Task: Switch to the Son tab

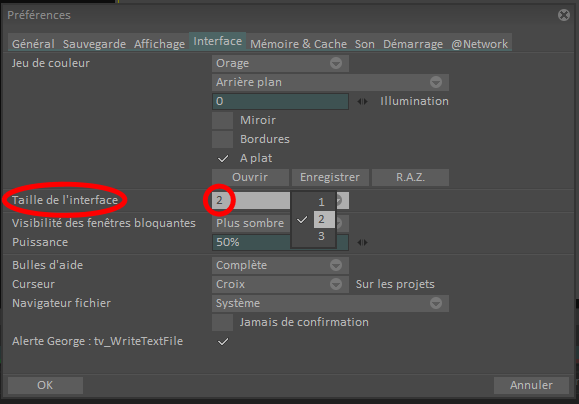Action: 364,44
